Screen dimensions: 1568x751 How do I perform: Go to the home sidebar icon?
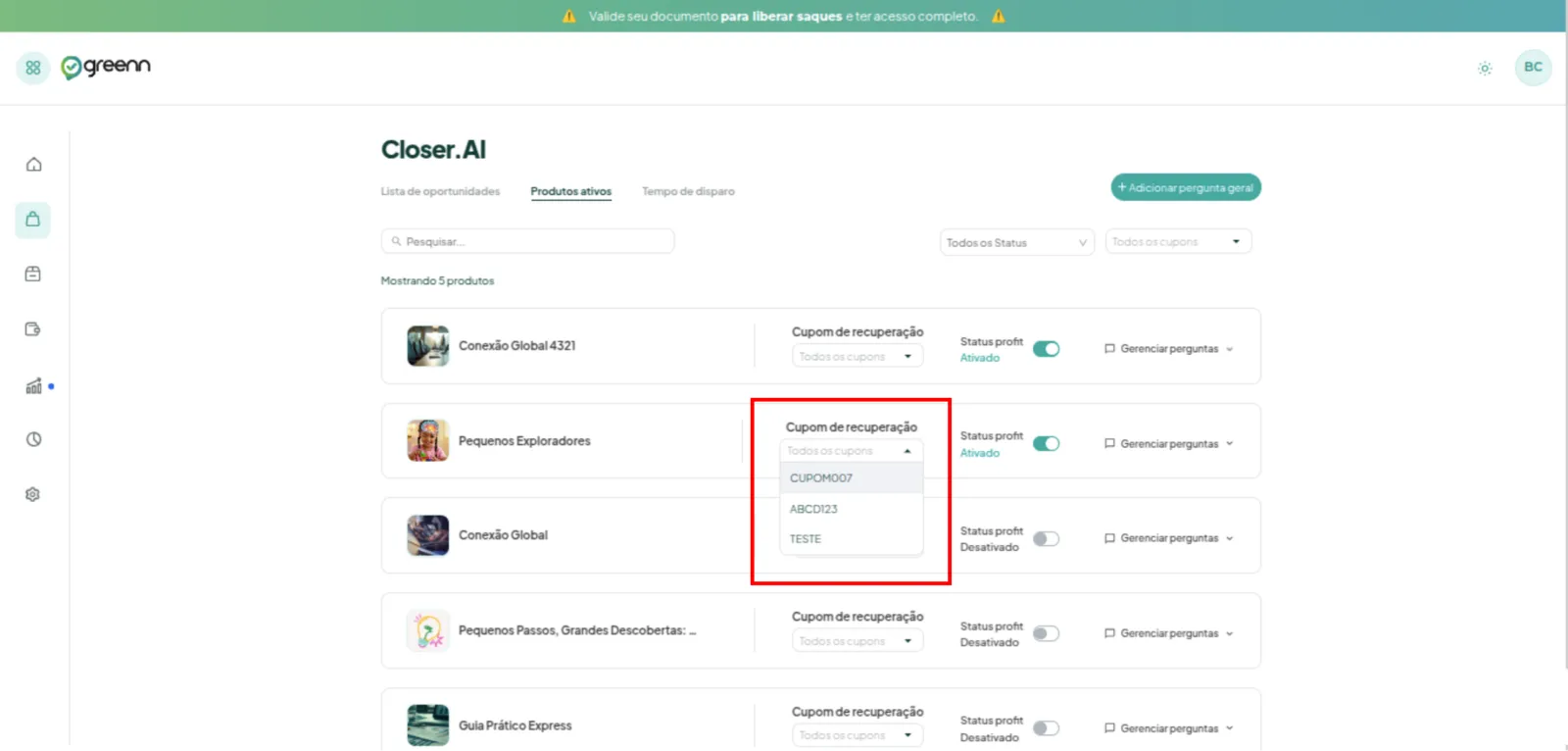coord(33,165)
